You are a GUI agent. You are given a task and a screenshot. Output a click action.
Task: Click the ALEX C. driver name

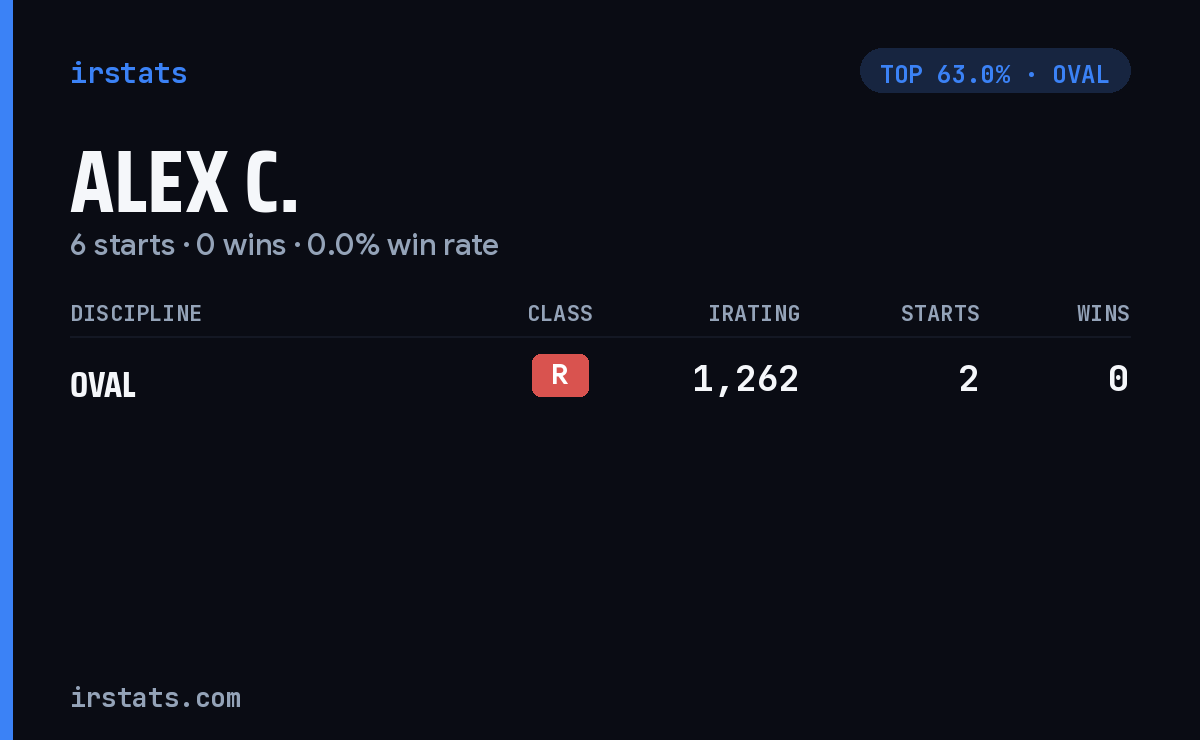click(184, 183)
